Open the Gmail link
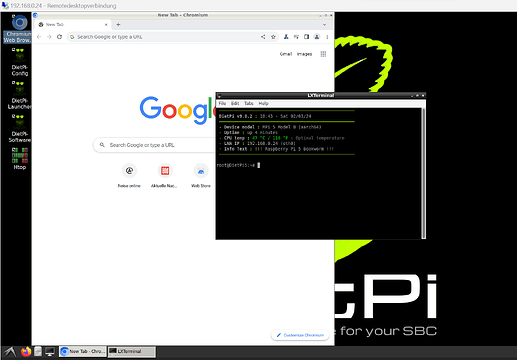 (286, 54)
